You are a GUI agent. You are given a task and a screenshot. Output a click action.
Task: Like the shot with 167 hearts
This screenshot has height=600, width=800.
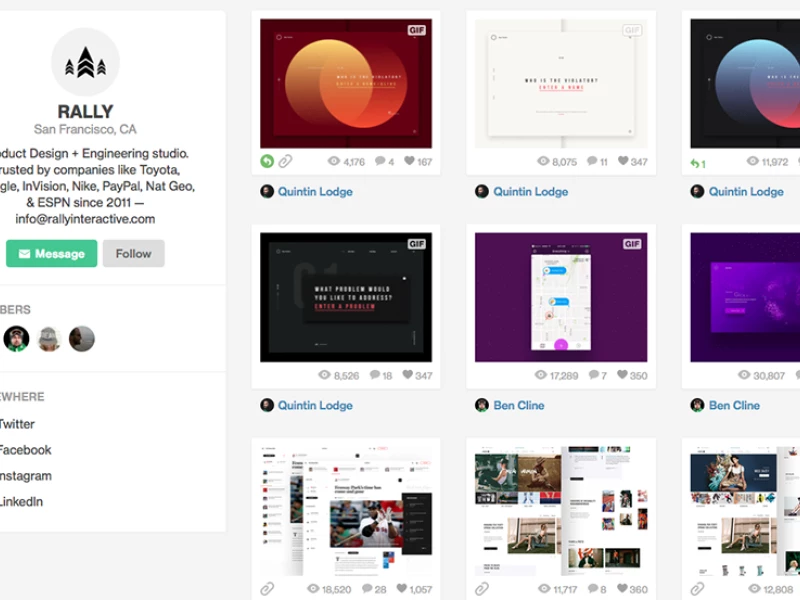(409, 161)
